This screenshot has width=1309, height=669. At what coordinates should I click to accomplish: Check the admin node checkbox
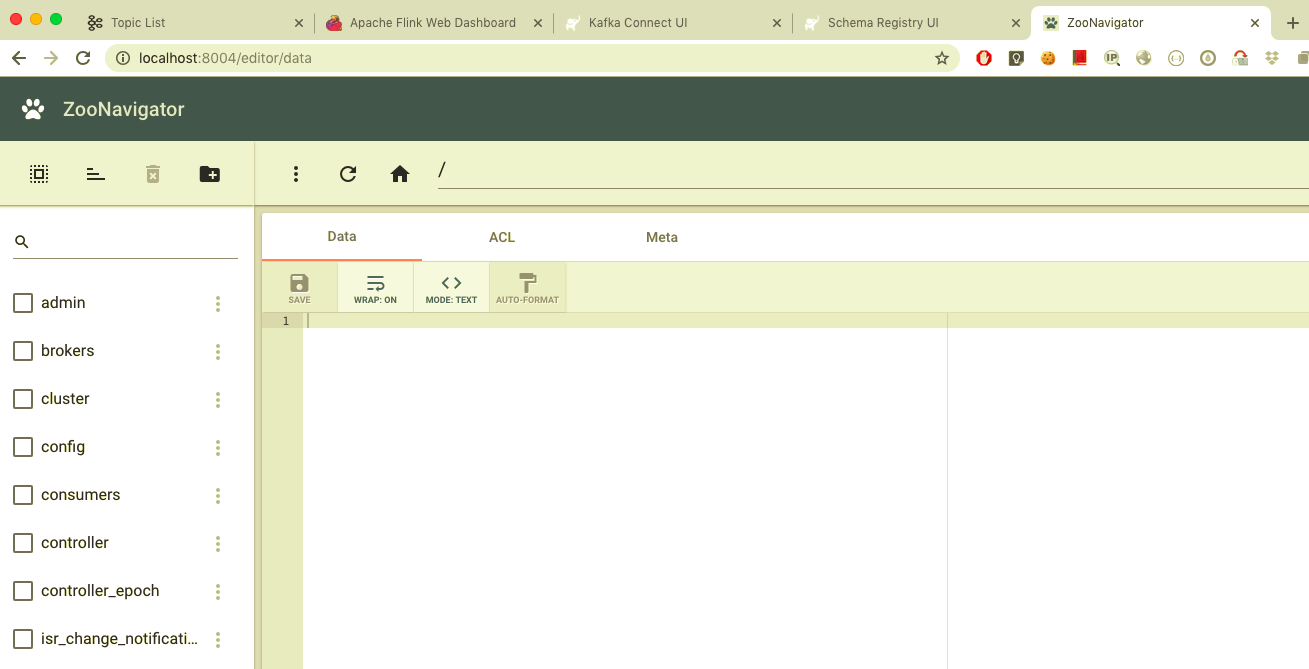tap(23, 303)
